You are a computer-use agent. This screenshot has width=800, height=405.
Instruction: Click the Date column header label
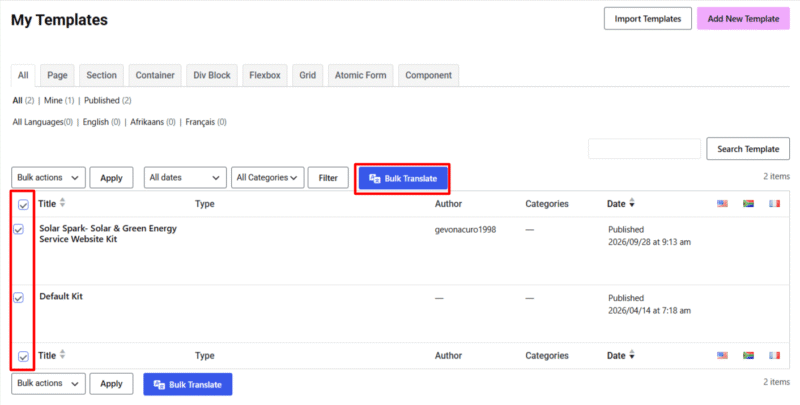tap(616, 204)
